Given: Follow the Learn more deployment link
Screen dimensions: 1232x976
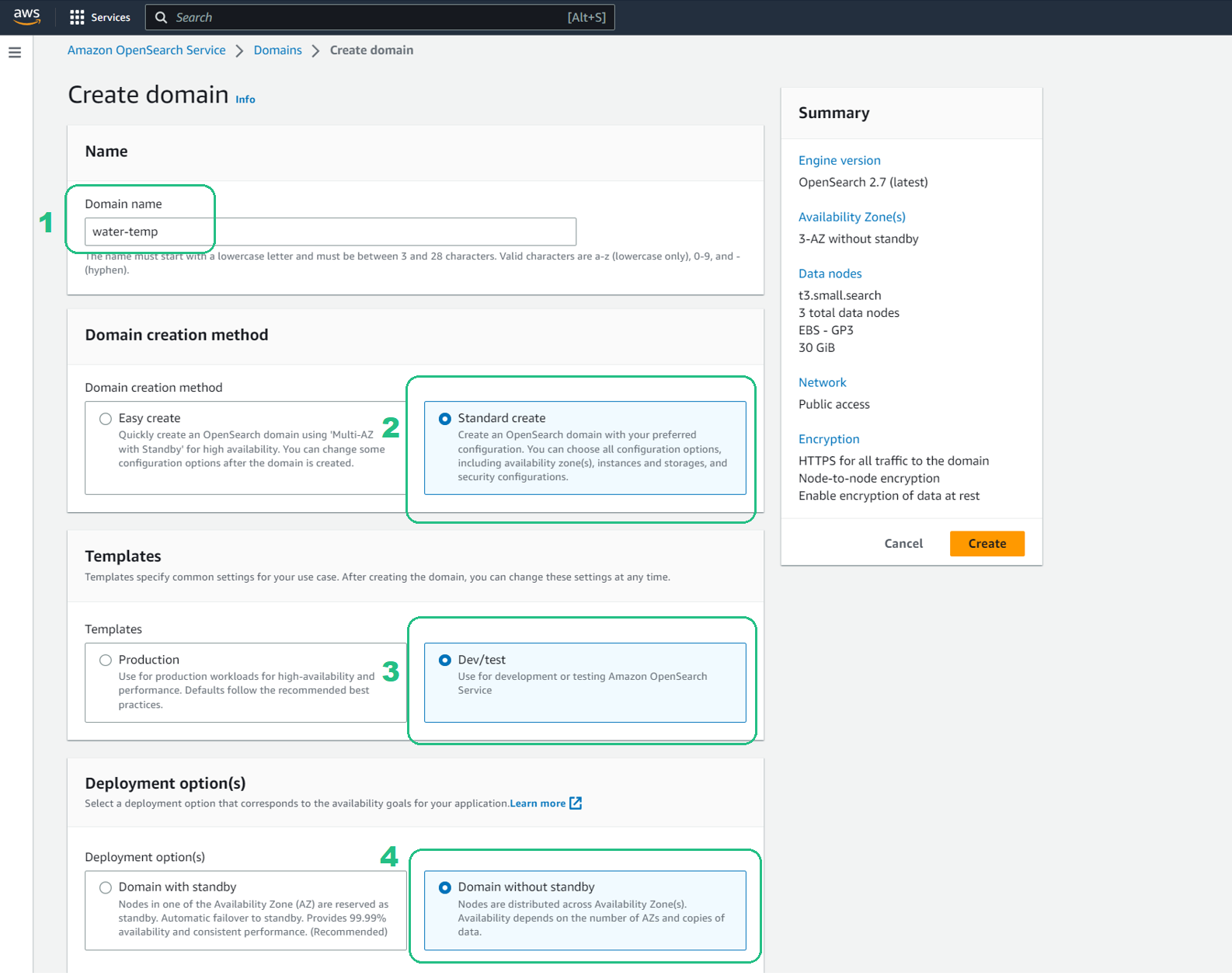Looking at the screenshot, I should point(538,803).
